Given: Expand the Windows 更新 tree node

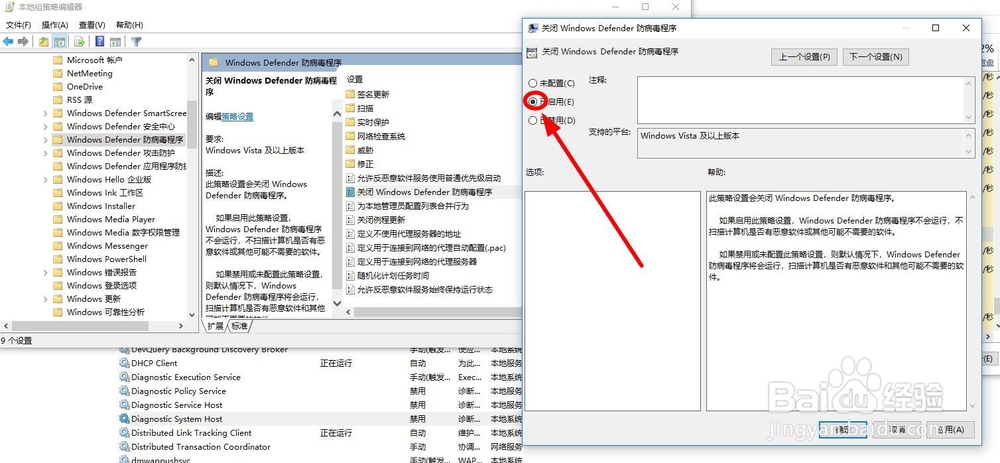Looking at the screenshot, I should click(45, 298).
